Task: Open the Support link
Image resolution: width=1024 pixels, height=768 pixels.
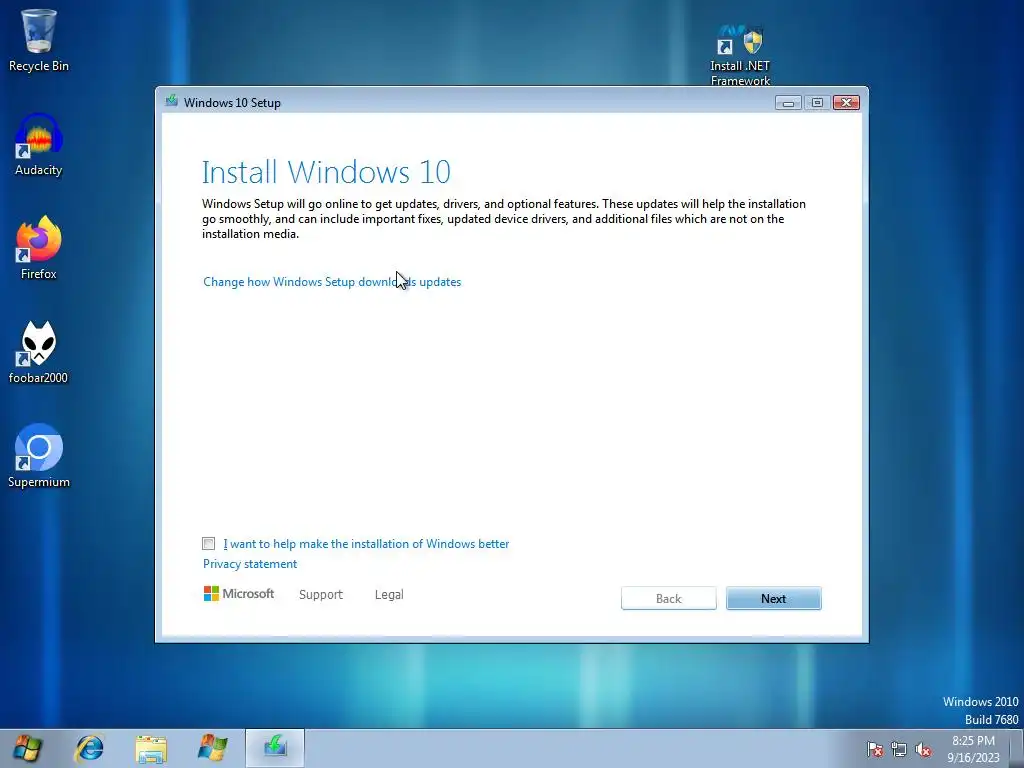Action: [x=321, y=594]
